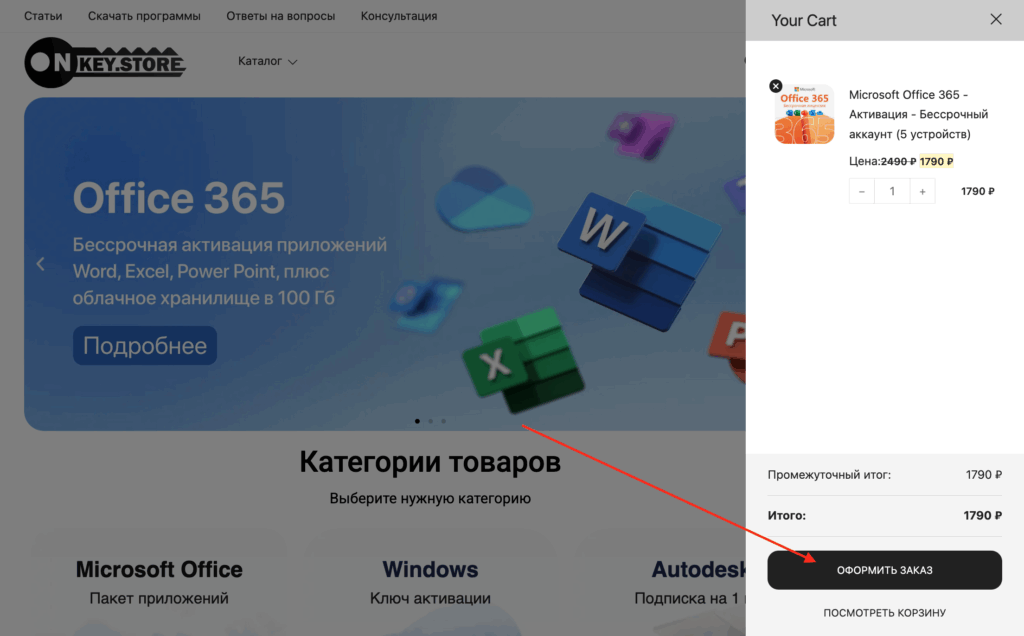Open ПОСМОТРЕТЬ КОРЗИНУ link
This screenshot has height=636, width=1024.
[x=884, y=612]
